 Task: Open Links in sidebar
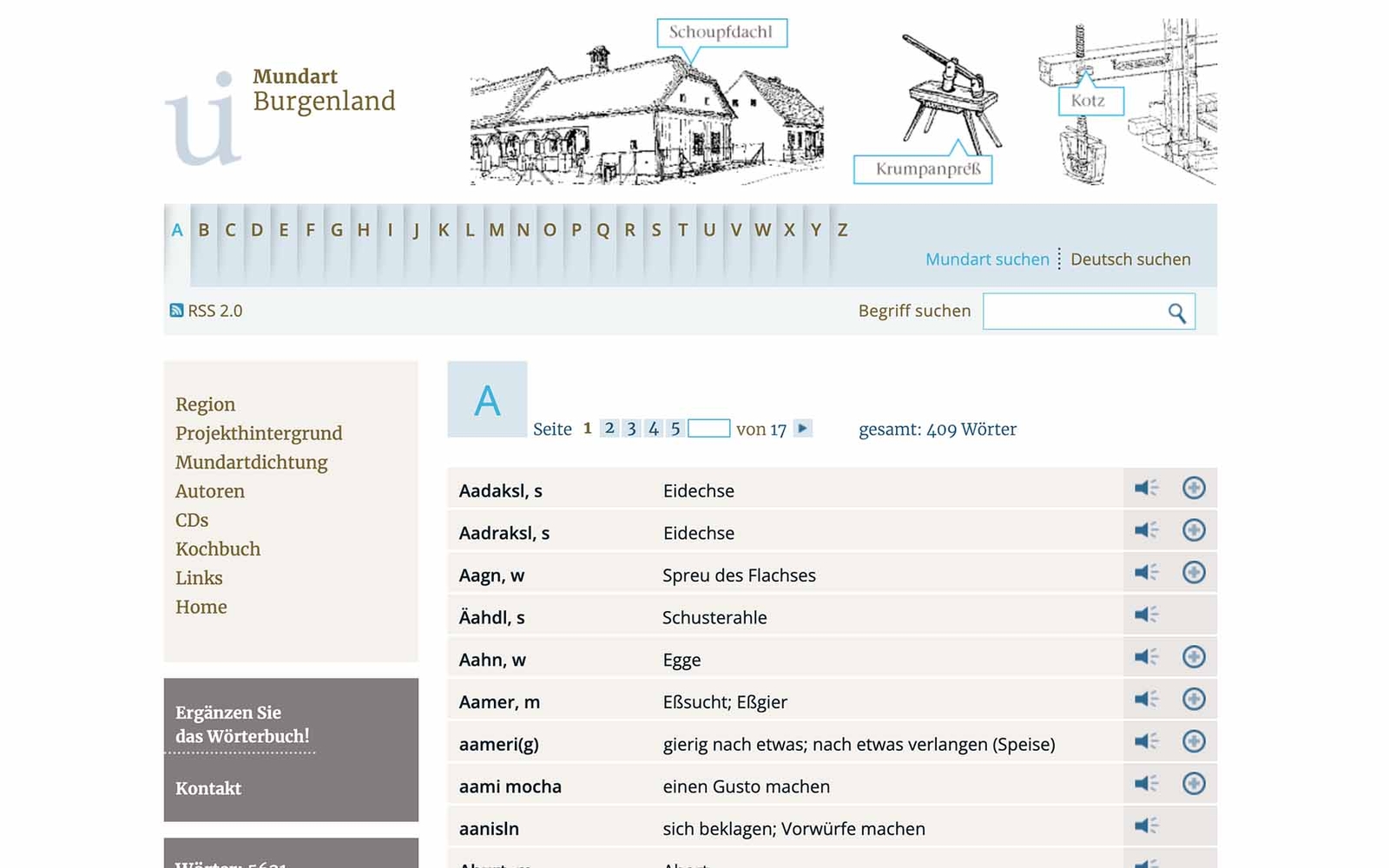point(199,578)
